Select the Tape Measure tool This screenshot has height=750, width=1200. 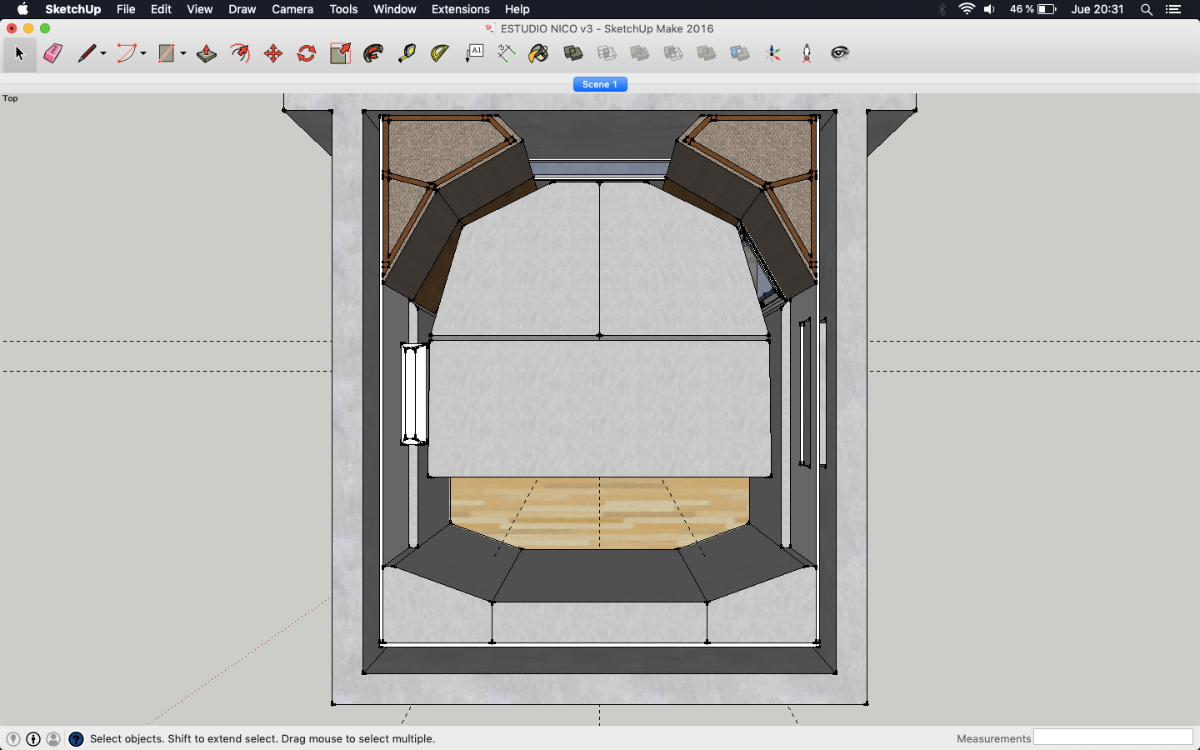pos(406,54)
